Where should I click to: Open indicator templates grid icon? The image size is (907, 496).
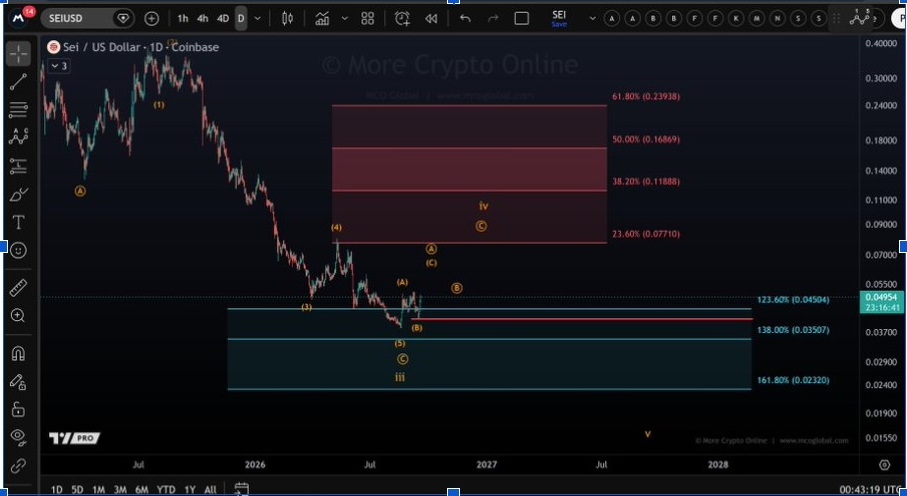click(367, 19)
